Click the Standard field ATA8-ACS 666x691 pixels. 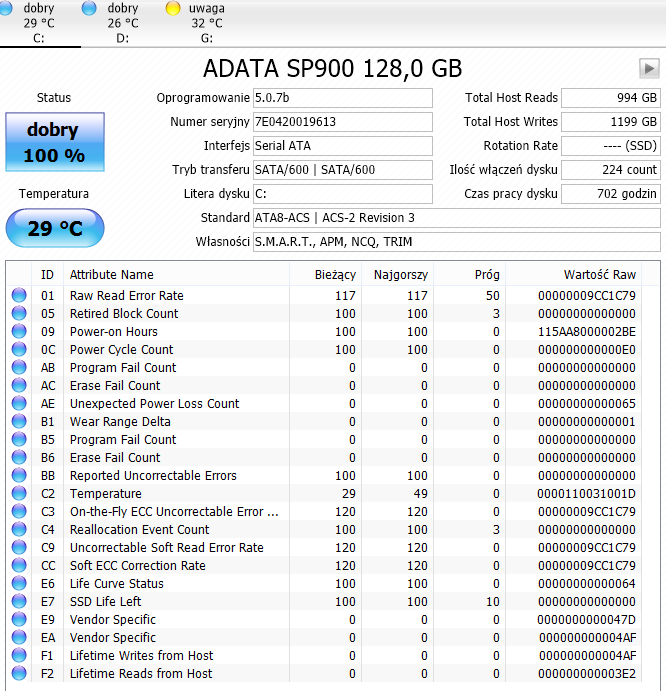coord(457,218)
